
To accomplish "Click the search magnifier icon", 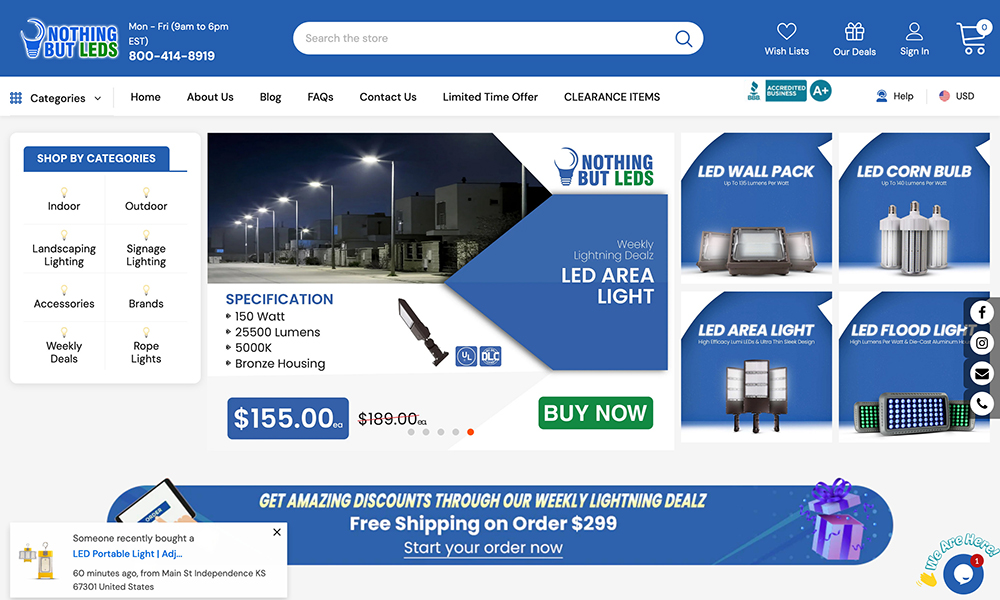I will tap(684, 38).
